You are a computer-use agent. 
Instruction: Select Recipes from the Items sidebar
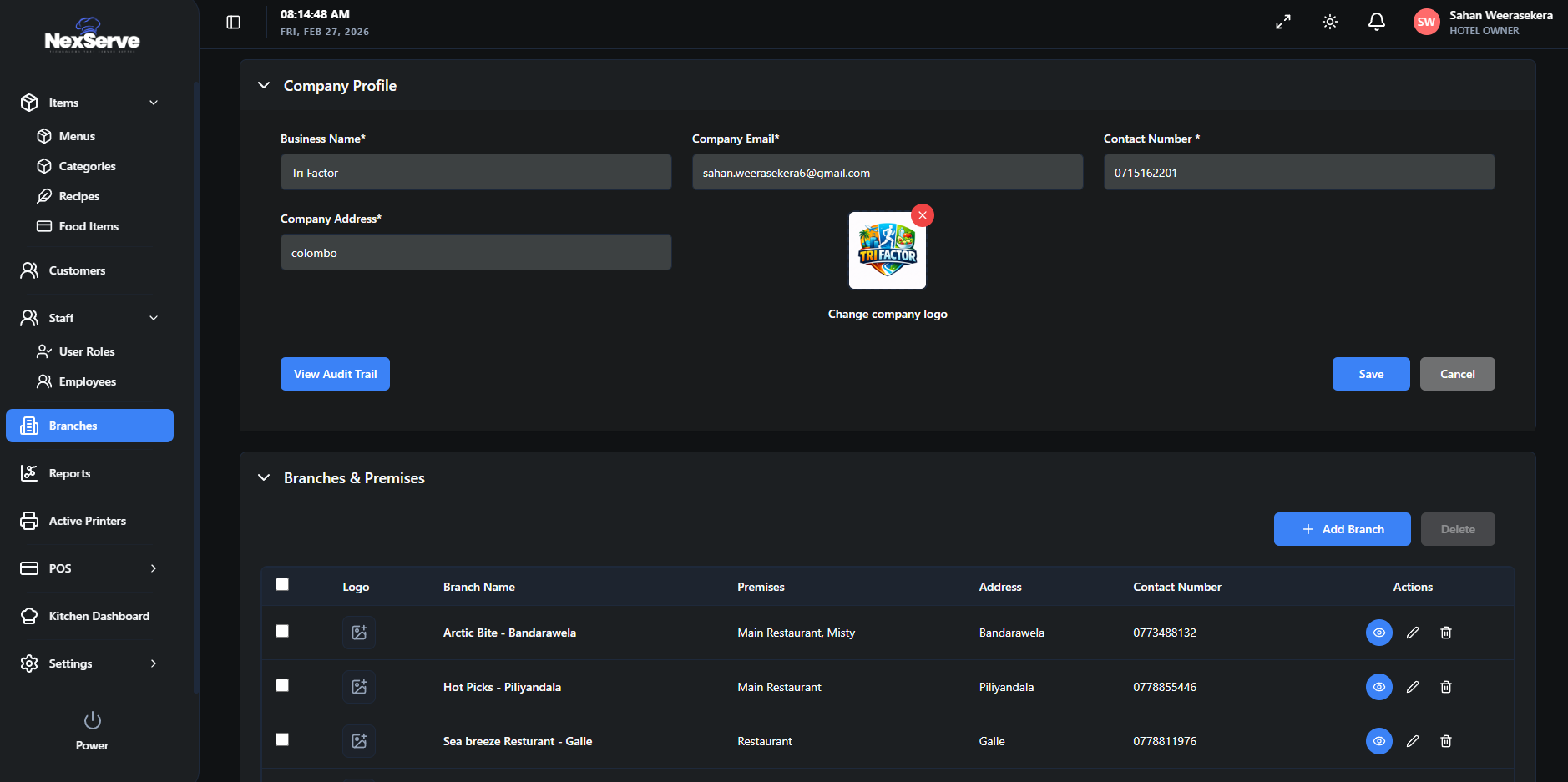(79, 196)
